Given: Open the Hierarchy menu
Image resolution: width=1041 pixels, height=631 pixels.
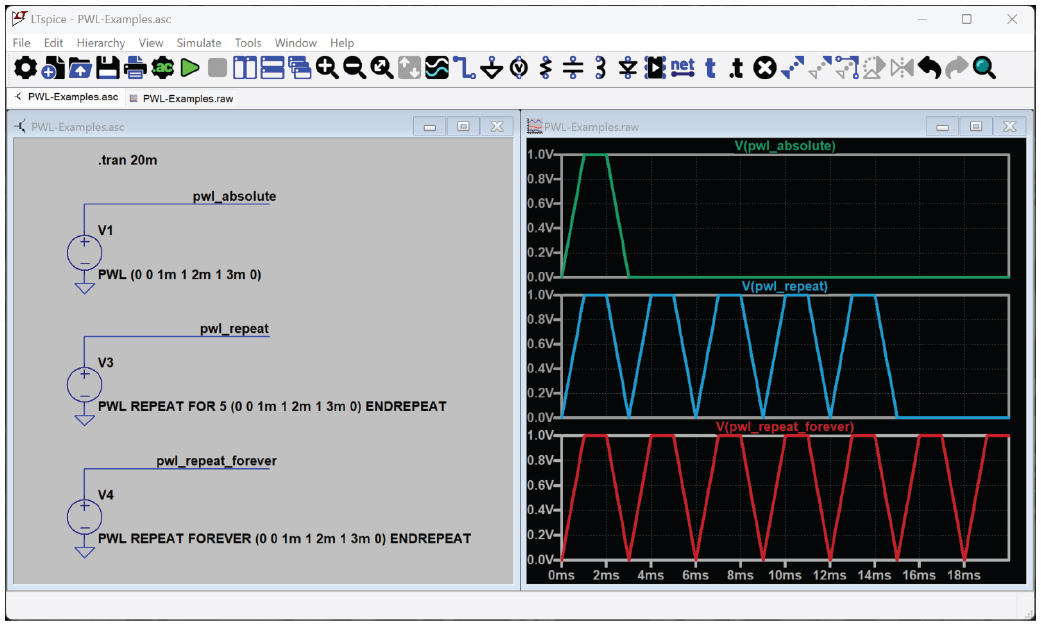Looking at the screenshot, I should tap(101, 43).
